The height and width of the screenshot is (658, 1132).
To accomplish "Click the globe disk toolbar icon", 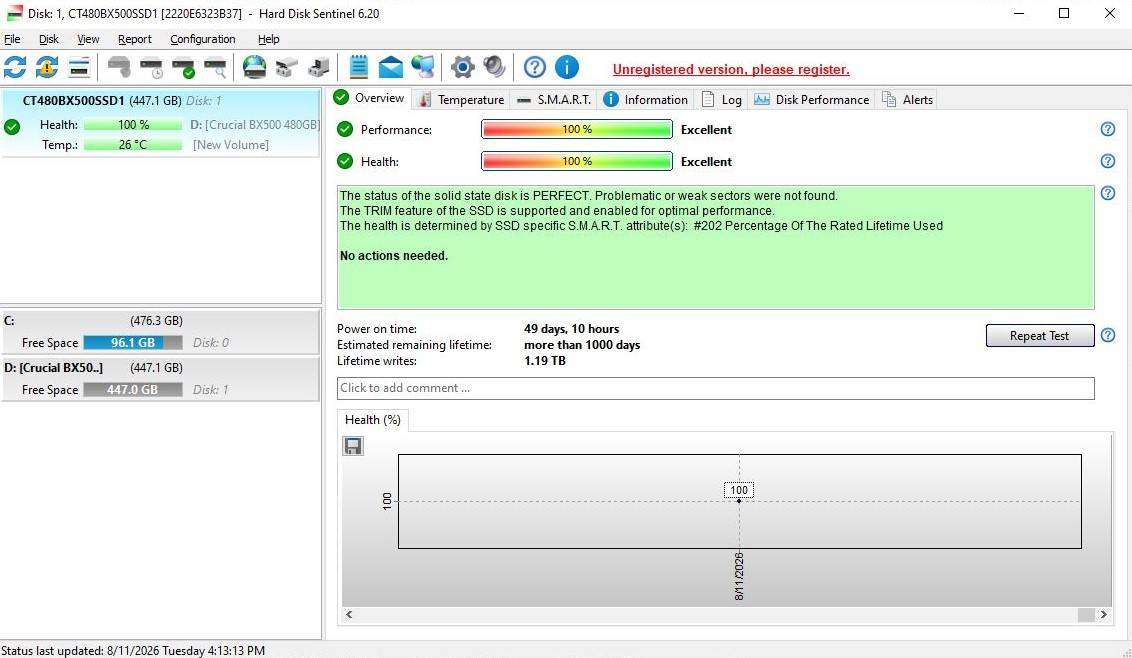I will [x=254, y=67].
